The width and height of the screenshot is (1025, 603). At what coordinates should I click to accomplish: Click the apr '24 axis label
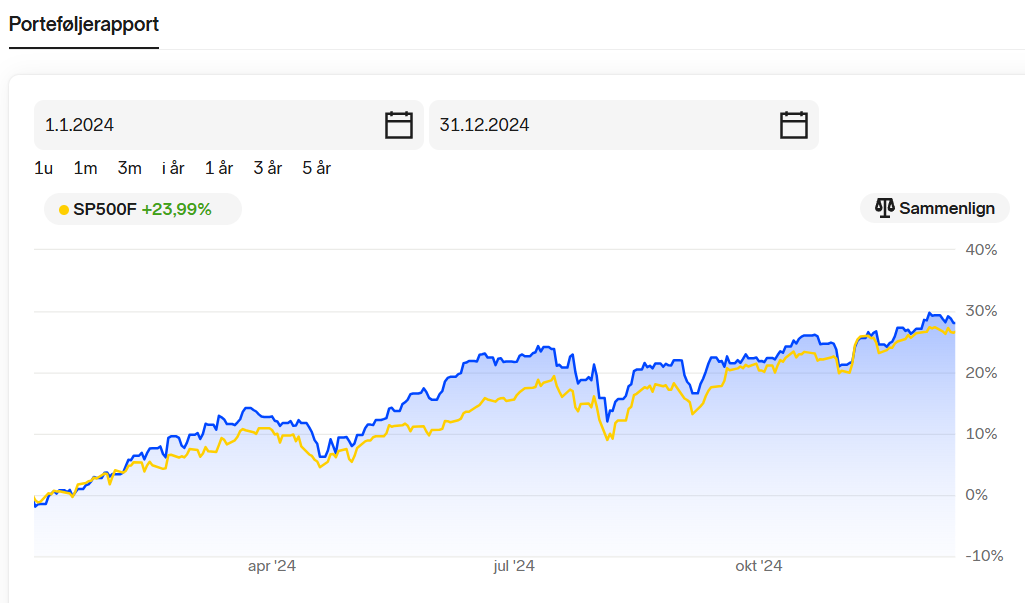272,566
